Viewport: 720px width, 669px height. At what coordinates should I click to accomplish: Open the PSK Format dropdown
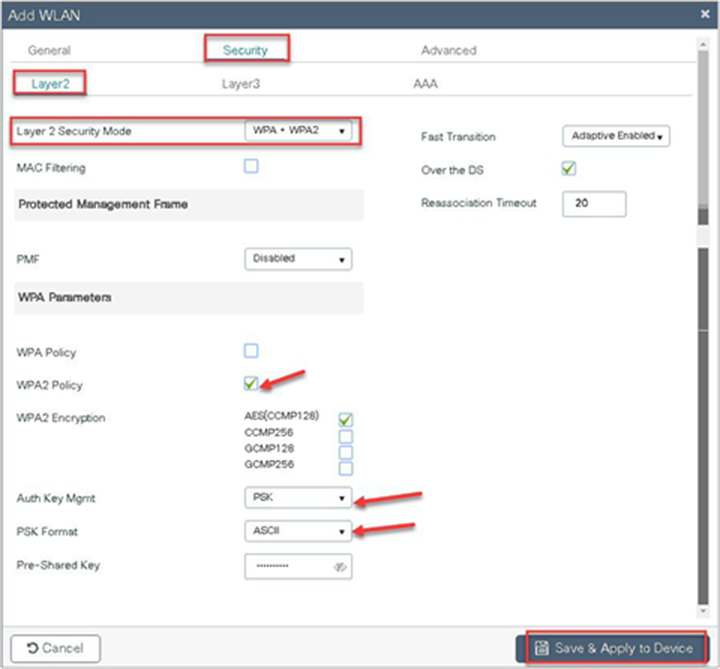click(298, 531)
